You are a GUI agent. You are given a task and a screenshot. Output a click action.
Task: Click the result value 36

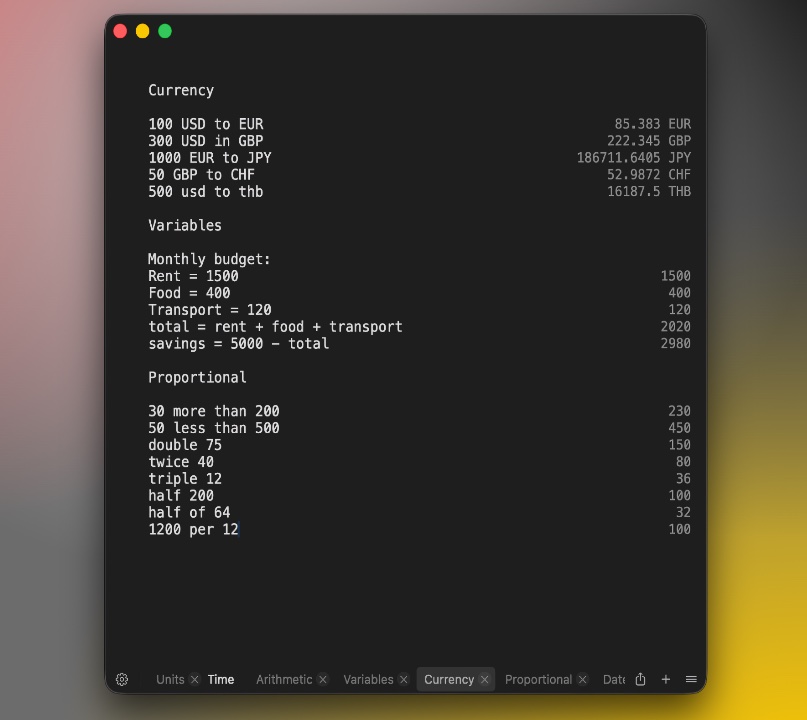point(683,479)
